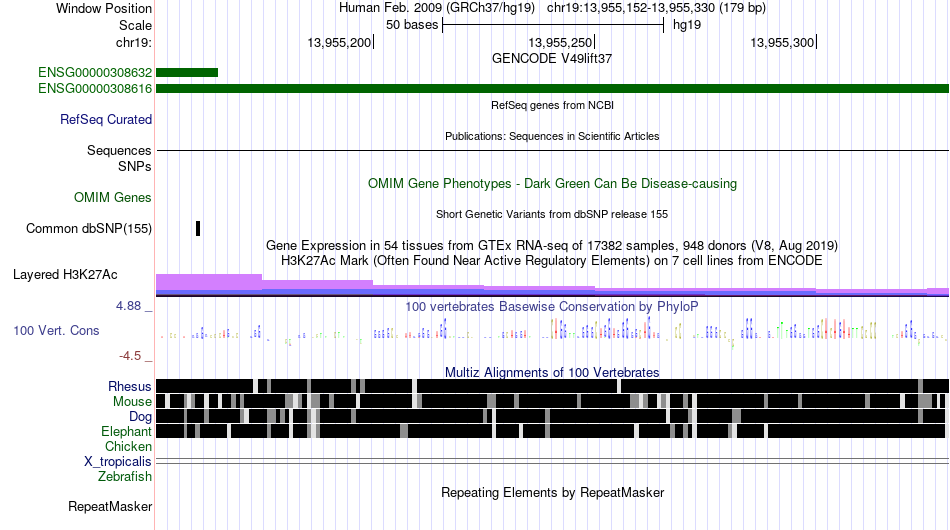Image resolution: width=950 pixels, height=530 pixels.
Task: Click the chr19: ruler label
Action: (134, 42)
